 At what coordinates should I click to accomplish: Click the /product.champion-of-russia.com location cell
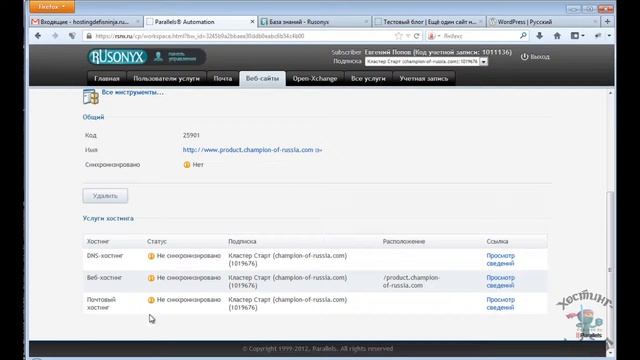click(411, 282)
